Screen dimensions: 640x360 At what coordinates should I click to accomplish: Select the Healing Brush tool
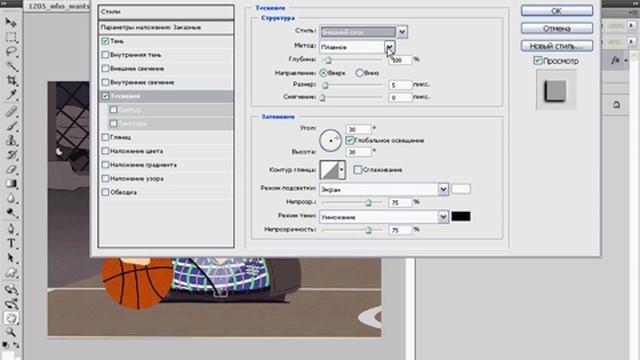pos(11,111)
